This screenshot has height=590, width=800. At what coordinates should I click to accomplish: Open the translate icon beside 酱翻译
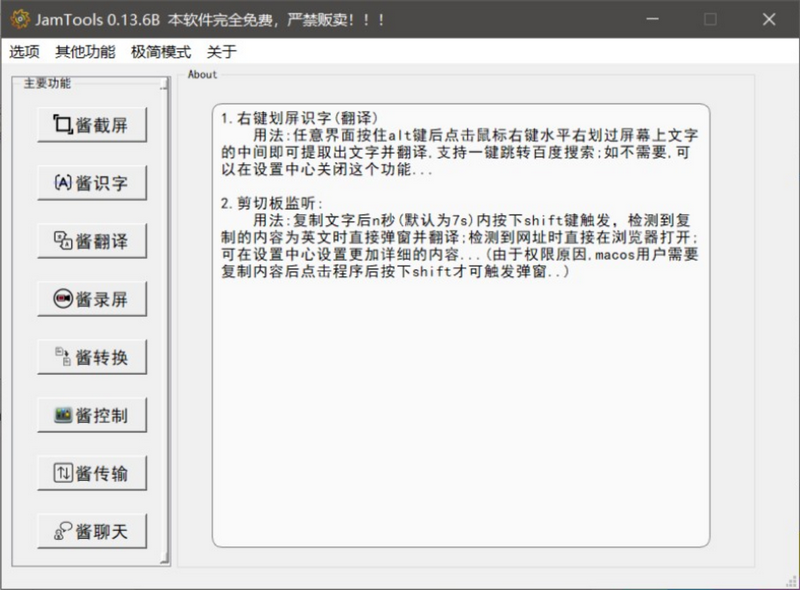coord(62,241)
